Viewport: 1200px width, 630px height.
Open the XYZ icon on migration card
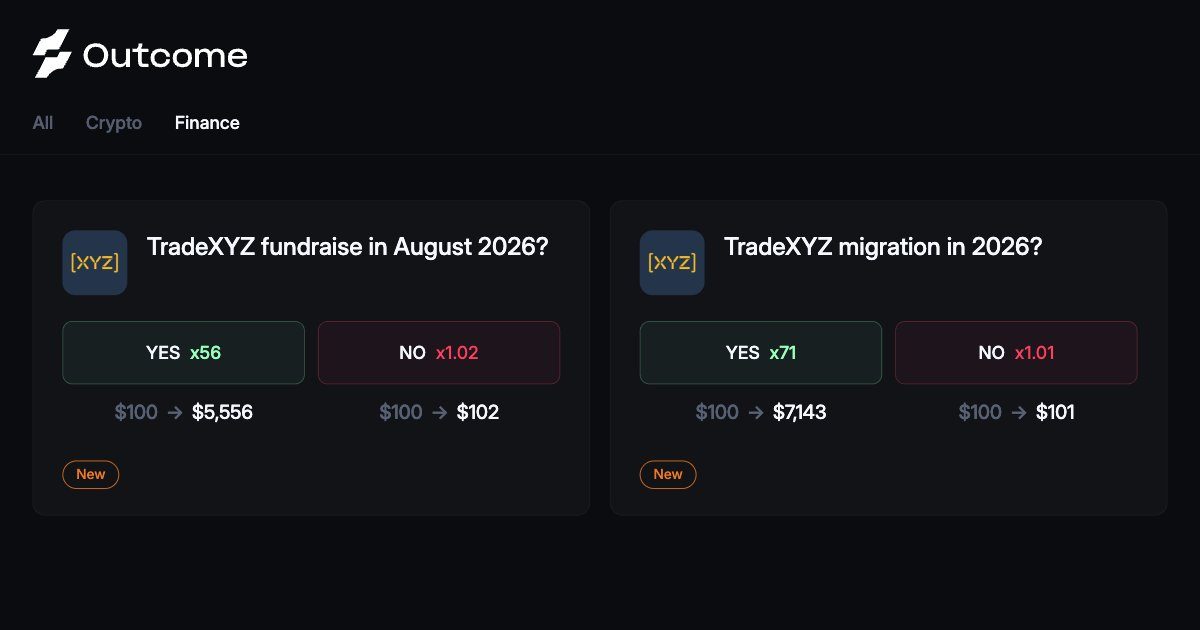click(672, 263)
